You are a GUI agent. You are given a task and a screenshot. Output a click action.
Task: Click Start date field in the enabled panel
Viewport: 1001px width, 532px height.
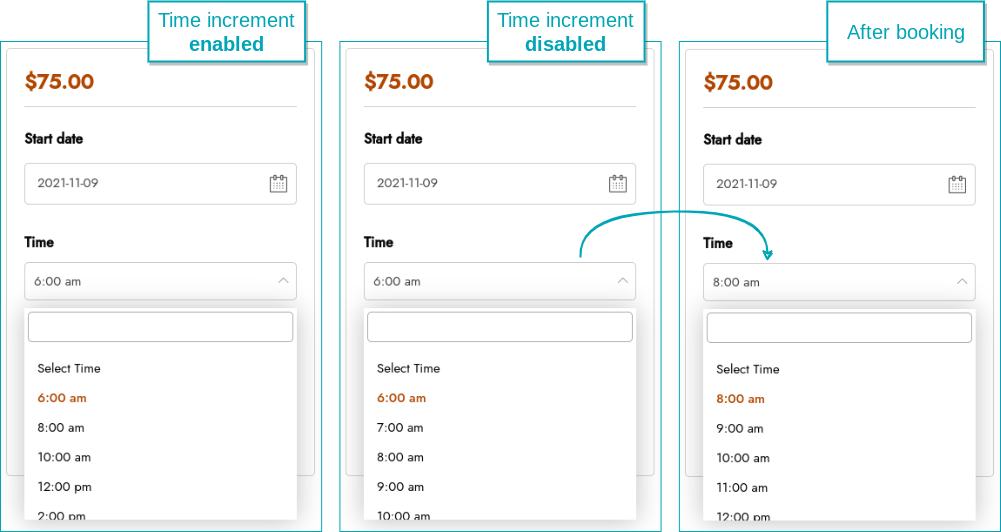(x=160, y=183)
